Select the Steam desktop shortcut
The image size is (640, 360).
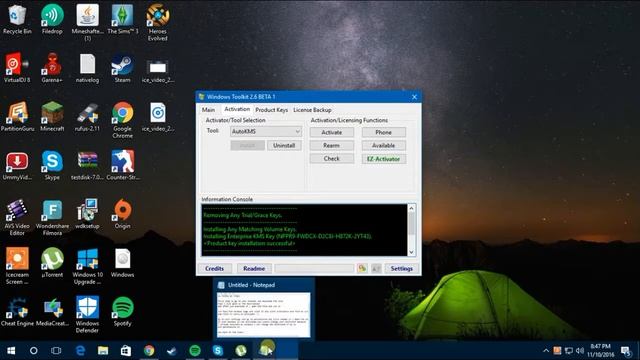pos(122,68)
